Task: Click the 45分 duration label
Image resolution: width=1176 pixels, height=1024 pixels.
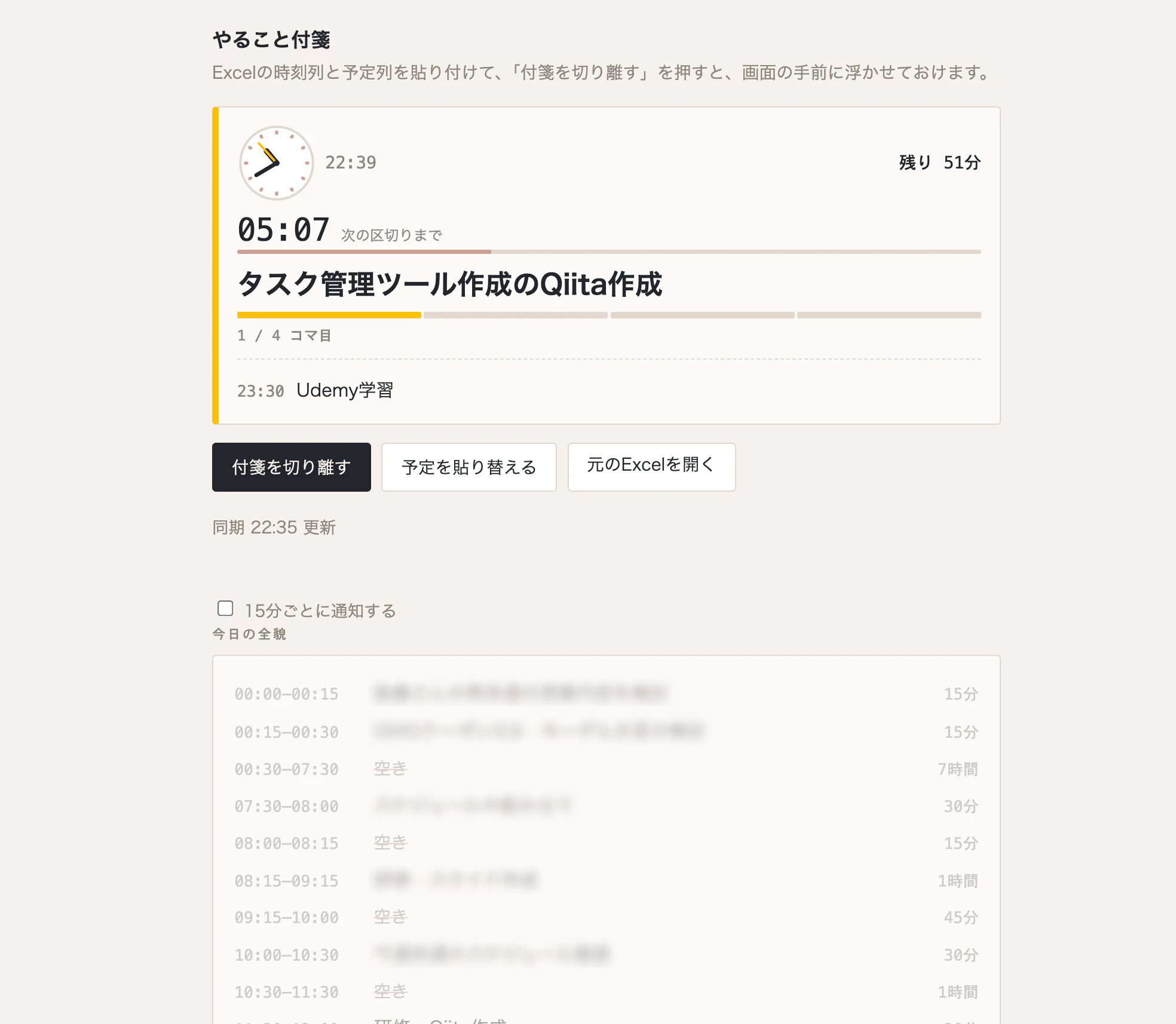Action: point(961,917)
